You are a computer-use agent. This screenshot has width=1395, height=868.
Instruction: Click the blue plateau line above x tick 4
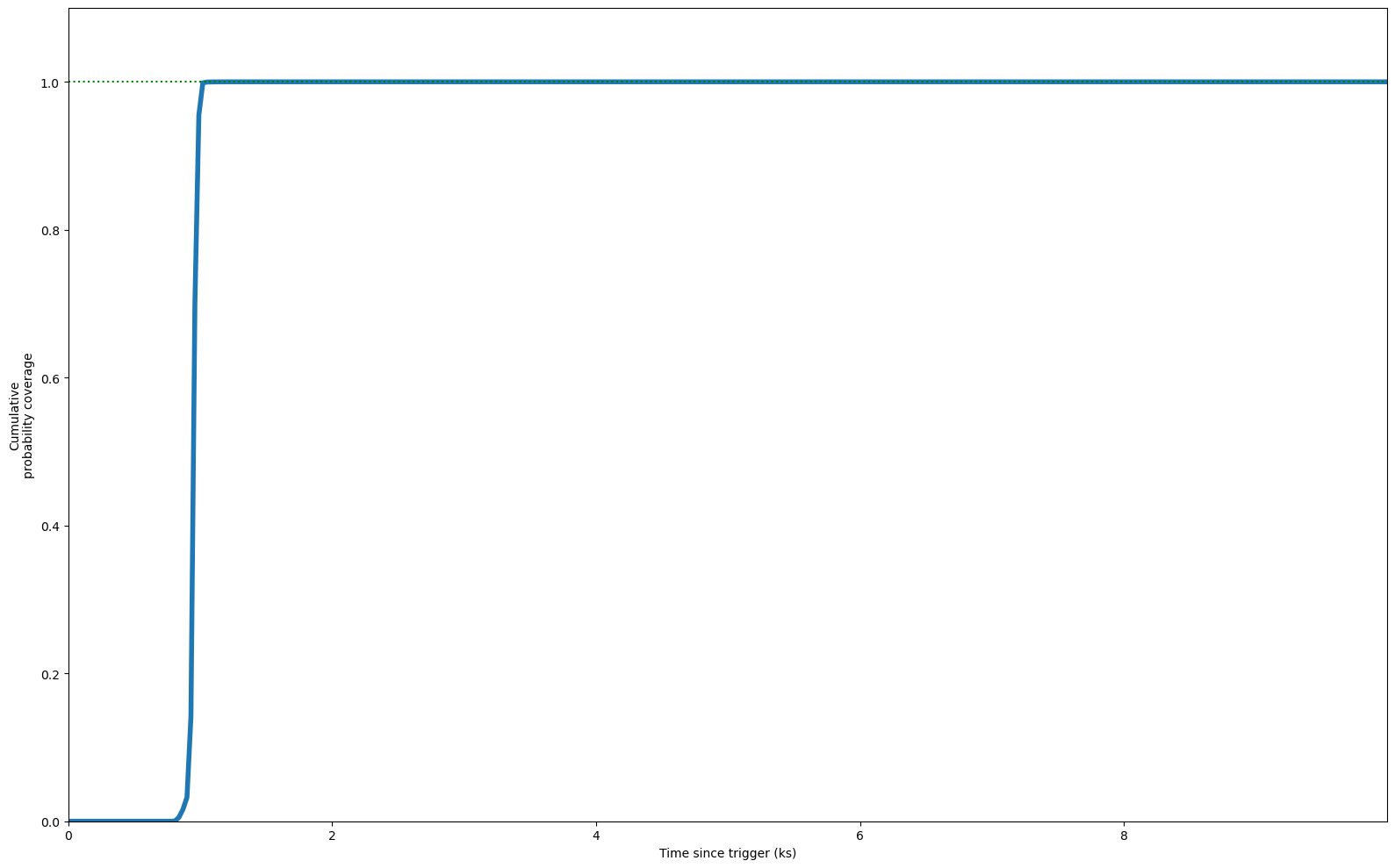coord(596,82)
